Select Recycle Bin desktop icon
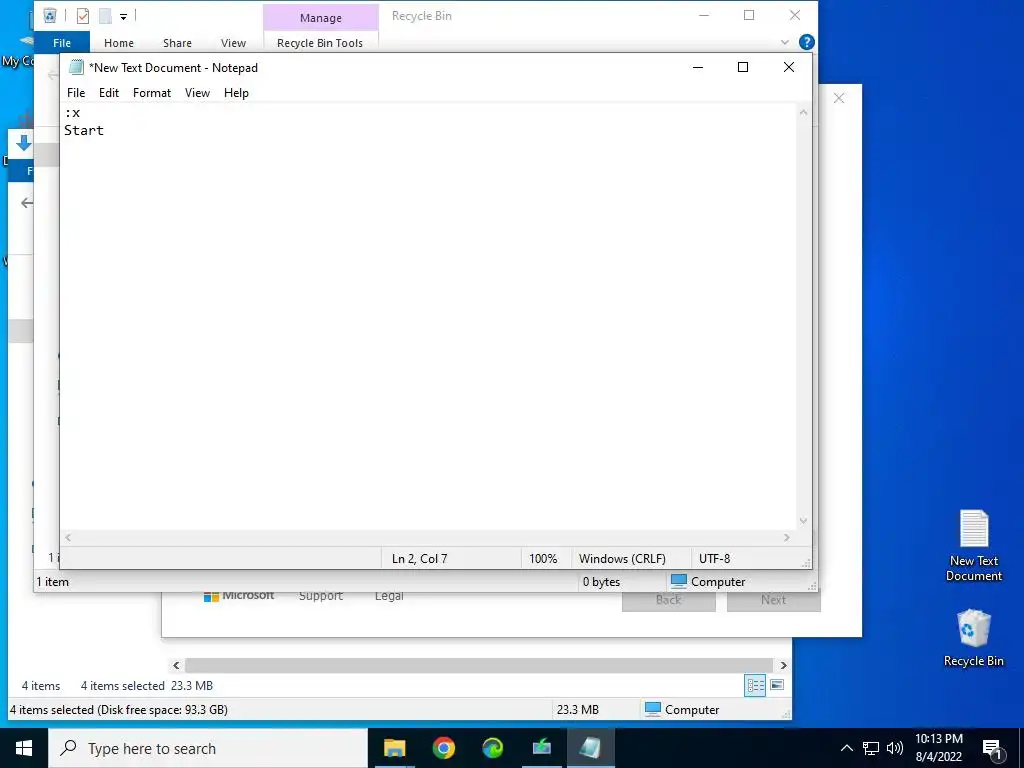This screenshot has width=1024, height=768. 974,638
